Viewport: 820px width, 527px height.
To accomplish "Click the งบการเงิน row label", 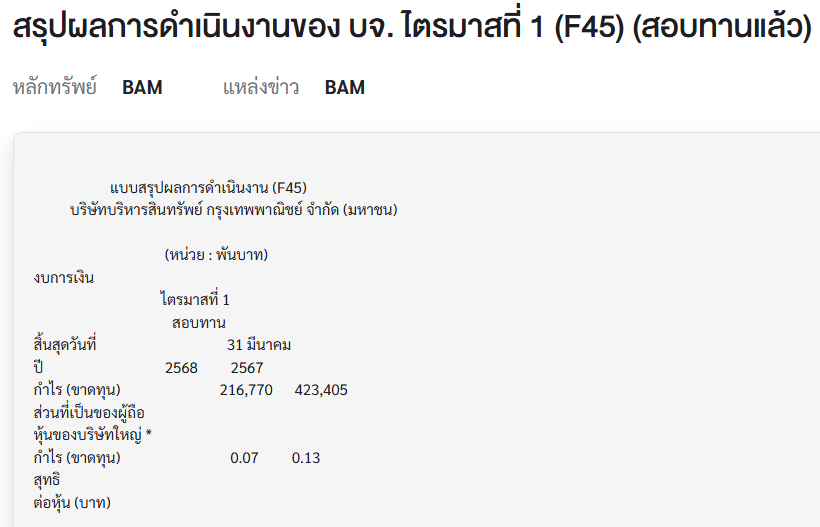I will pos(64,278).
